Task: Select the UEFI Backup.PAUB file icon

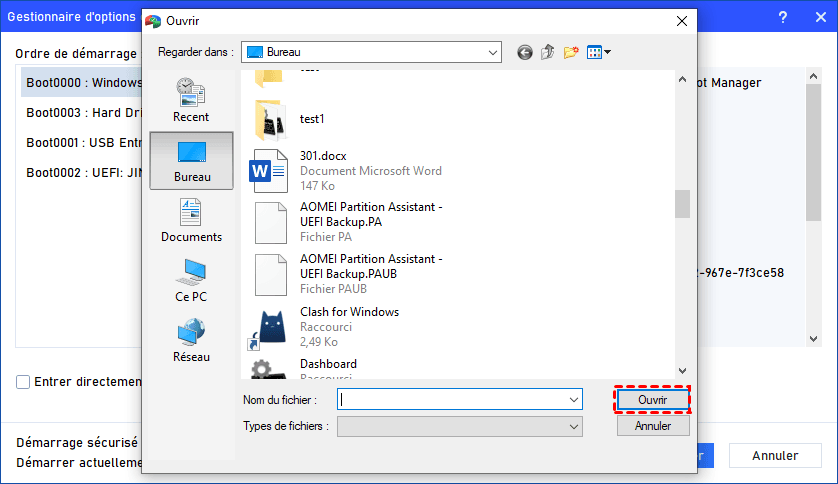Action: tap(270, 275)
